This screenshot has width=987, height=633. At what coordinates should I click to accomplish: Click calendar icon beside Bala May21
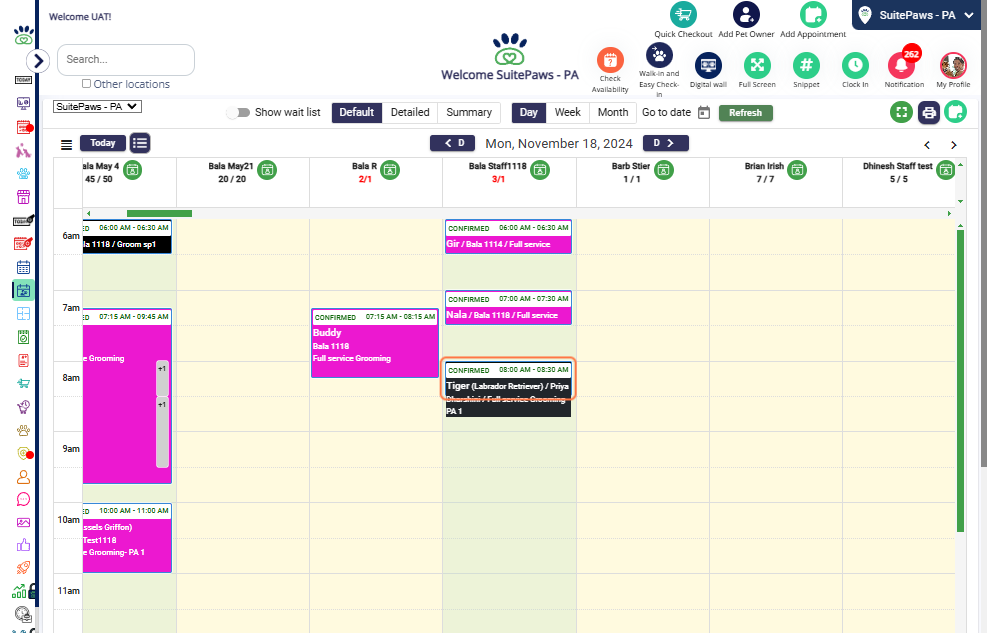click(268, 170)
